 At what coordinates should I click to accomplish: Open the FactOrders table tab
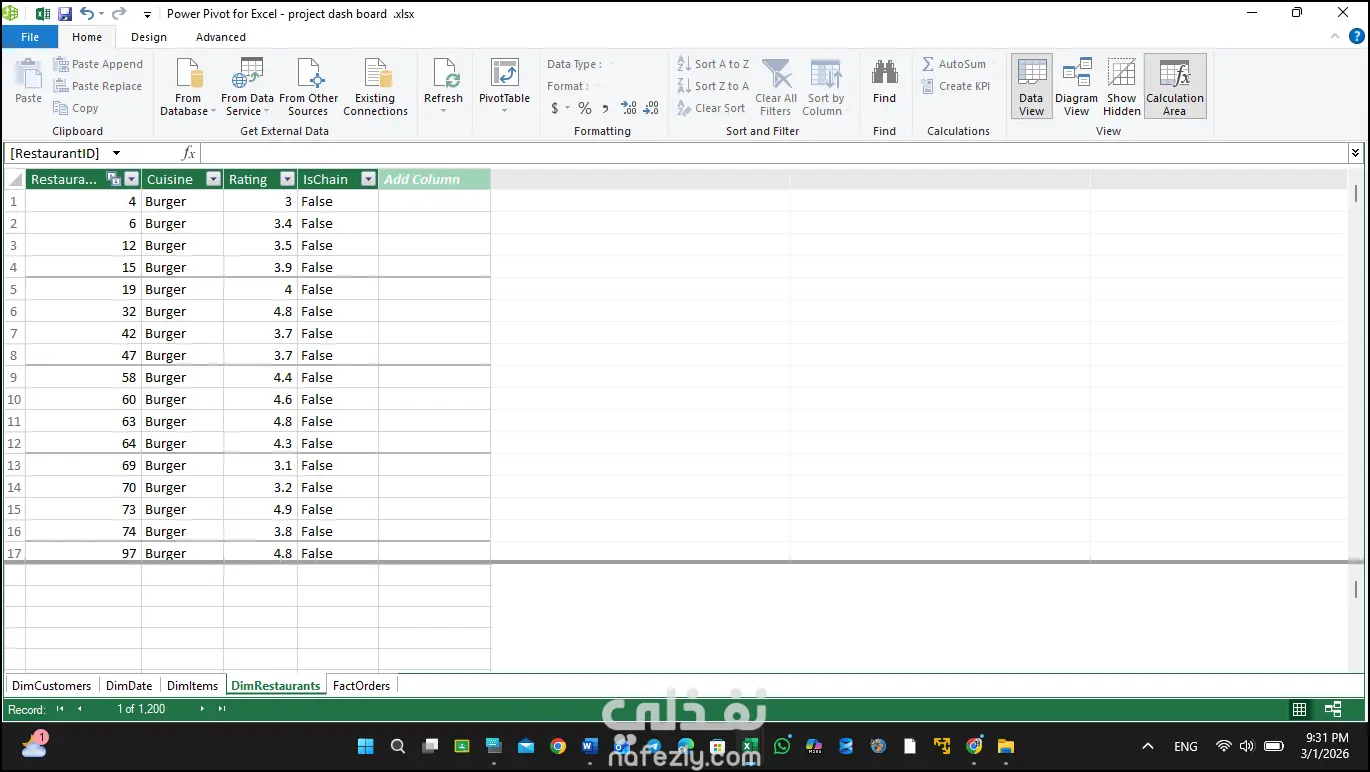[361, 685]
